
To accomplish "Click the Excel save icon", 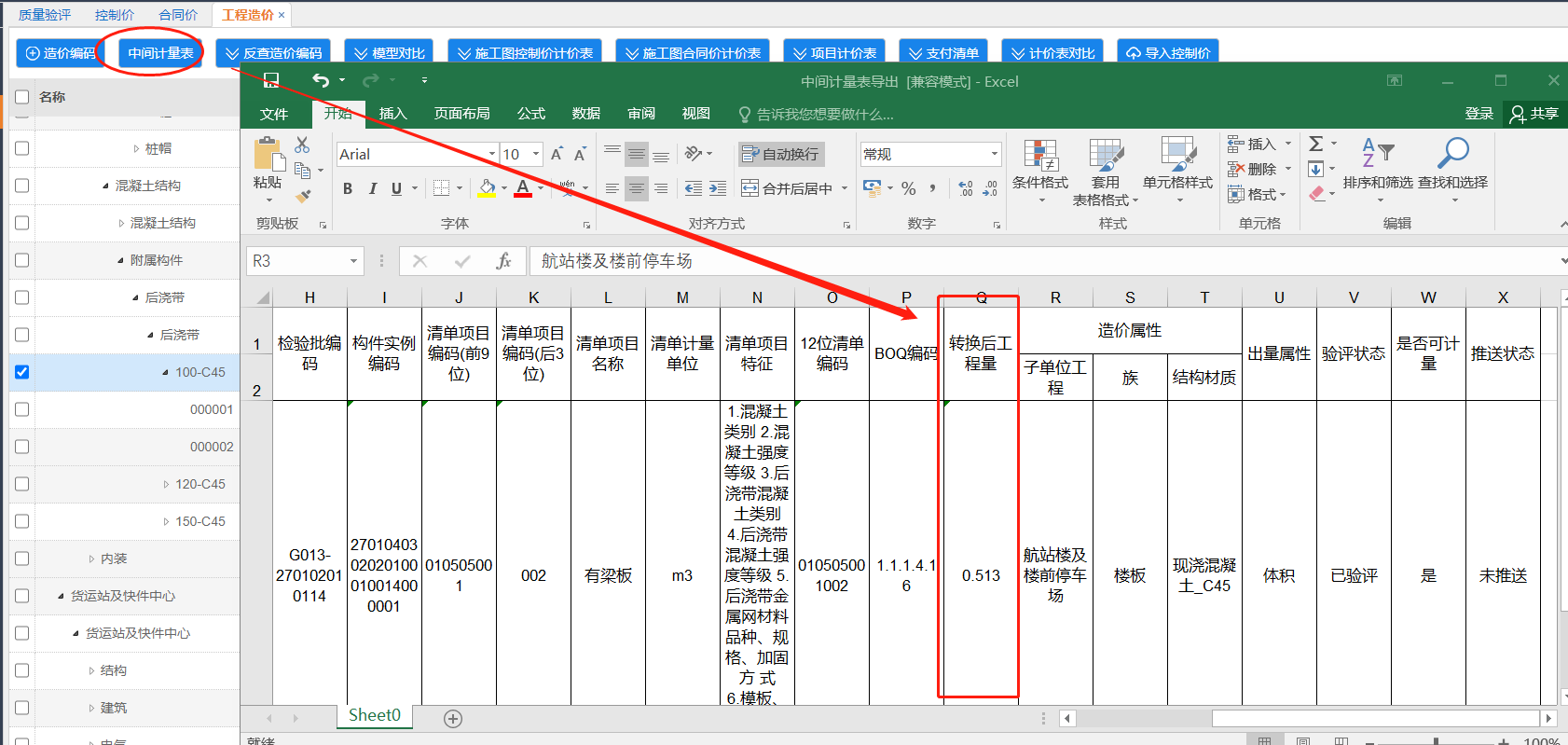I will coord(271,80).
